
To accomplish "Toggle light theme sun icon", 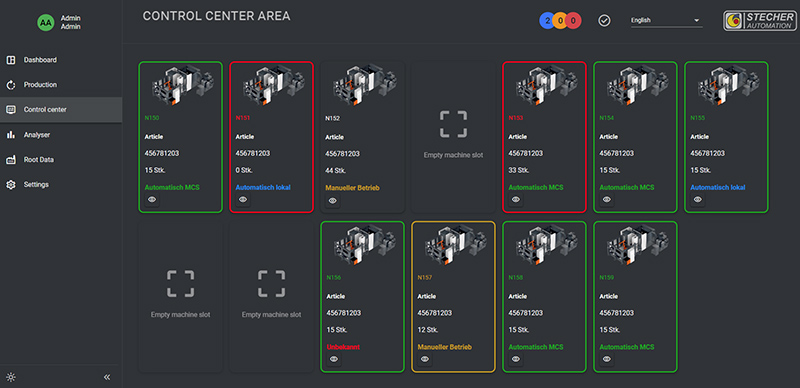I will click(x=11, y=377).
